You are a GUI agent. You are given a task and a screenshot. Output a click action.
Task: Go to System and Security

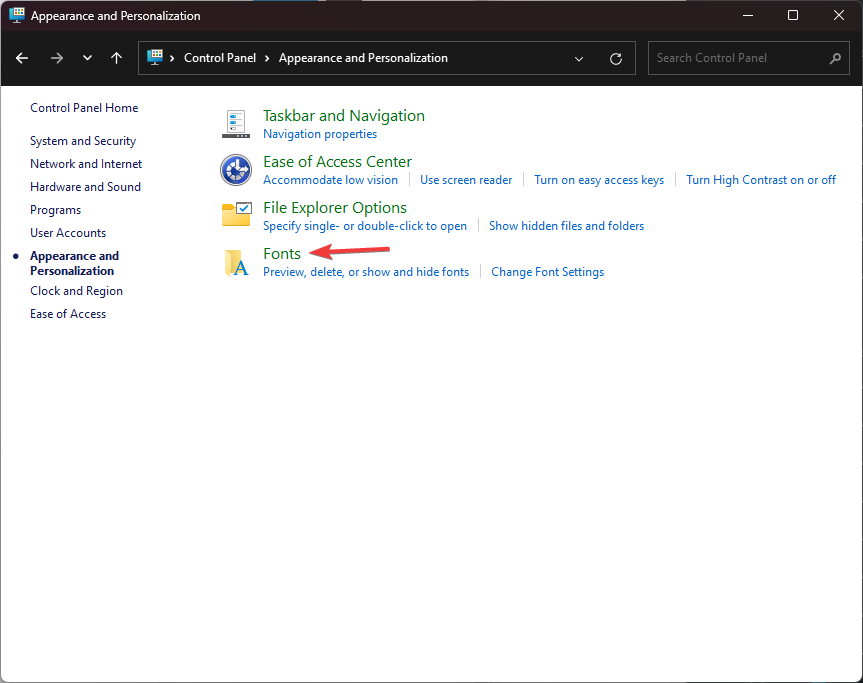point(83,141)
